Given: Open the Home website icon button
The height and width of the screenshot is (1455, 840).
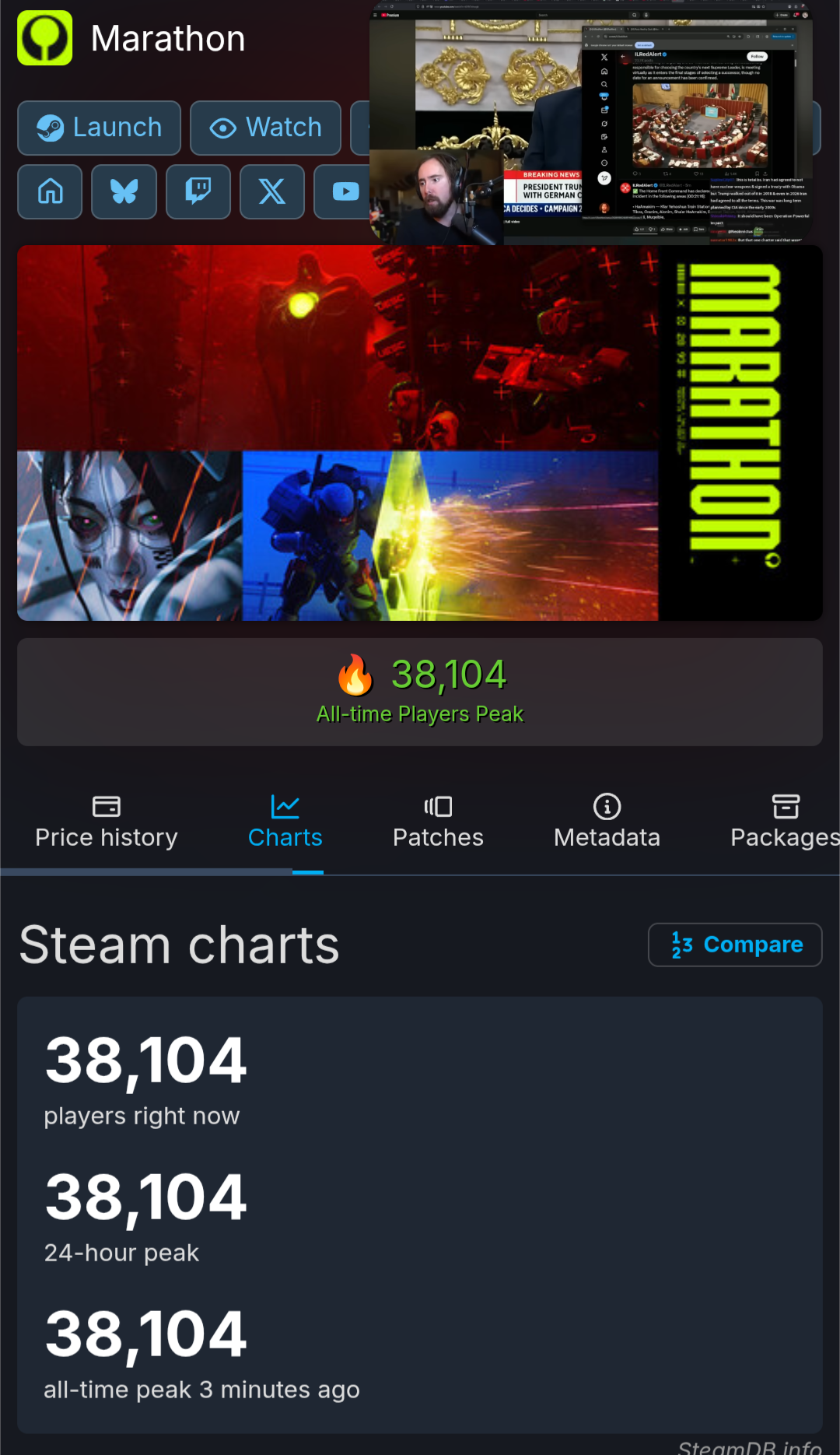Looking at the screenshot, I should pyautogui.click(x=51, y=191).
